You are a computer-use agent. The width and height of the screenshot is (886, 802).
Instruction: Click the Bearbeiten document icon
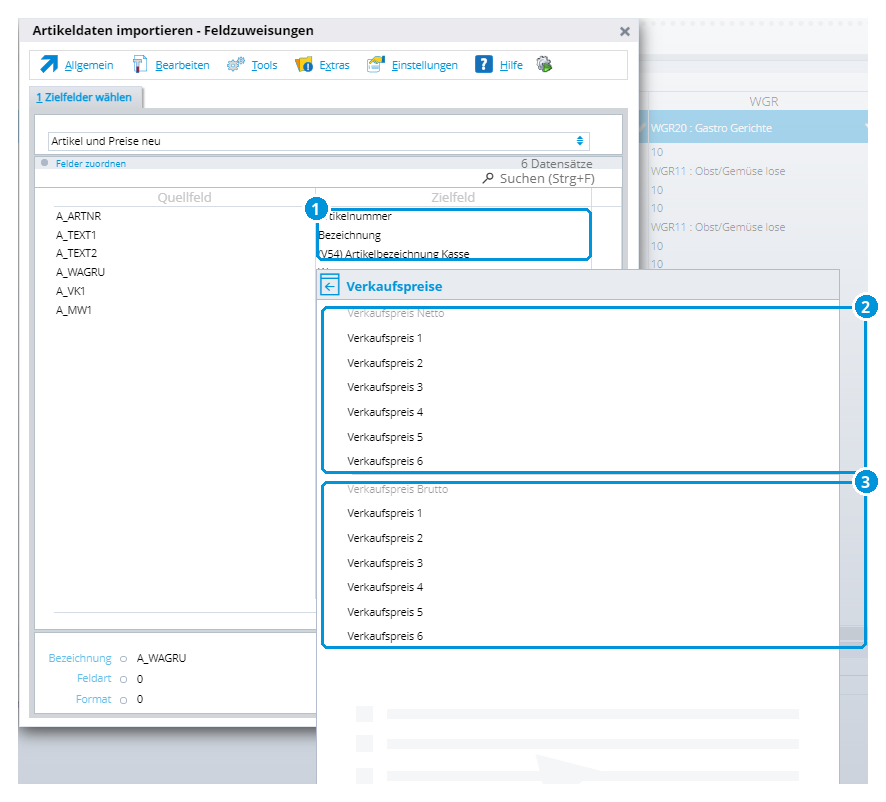(140, 64)
